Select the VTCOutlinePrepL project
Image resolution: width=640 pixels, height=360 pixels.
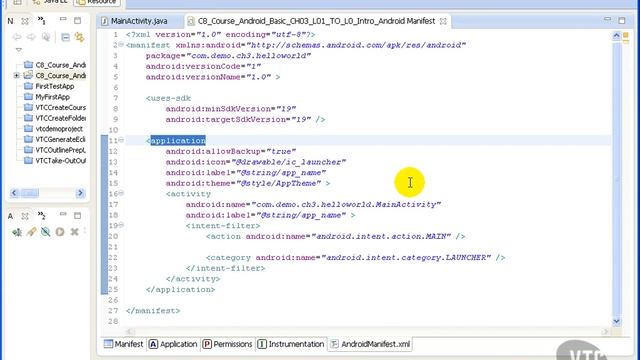click(60, 150)
